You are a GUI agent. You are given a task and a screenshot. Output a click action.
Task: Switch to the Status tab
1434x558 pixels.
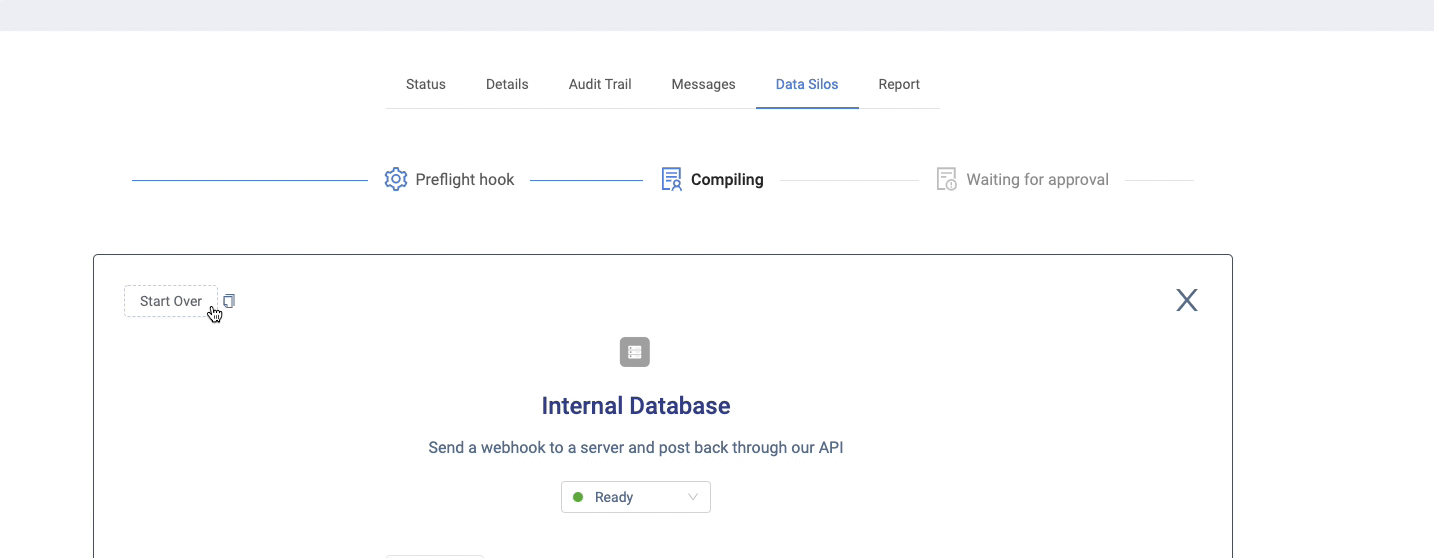point(425,84)
